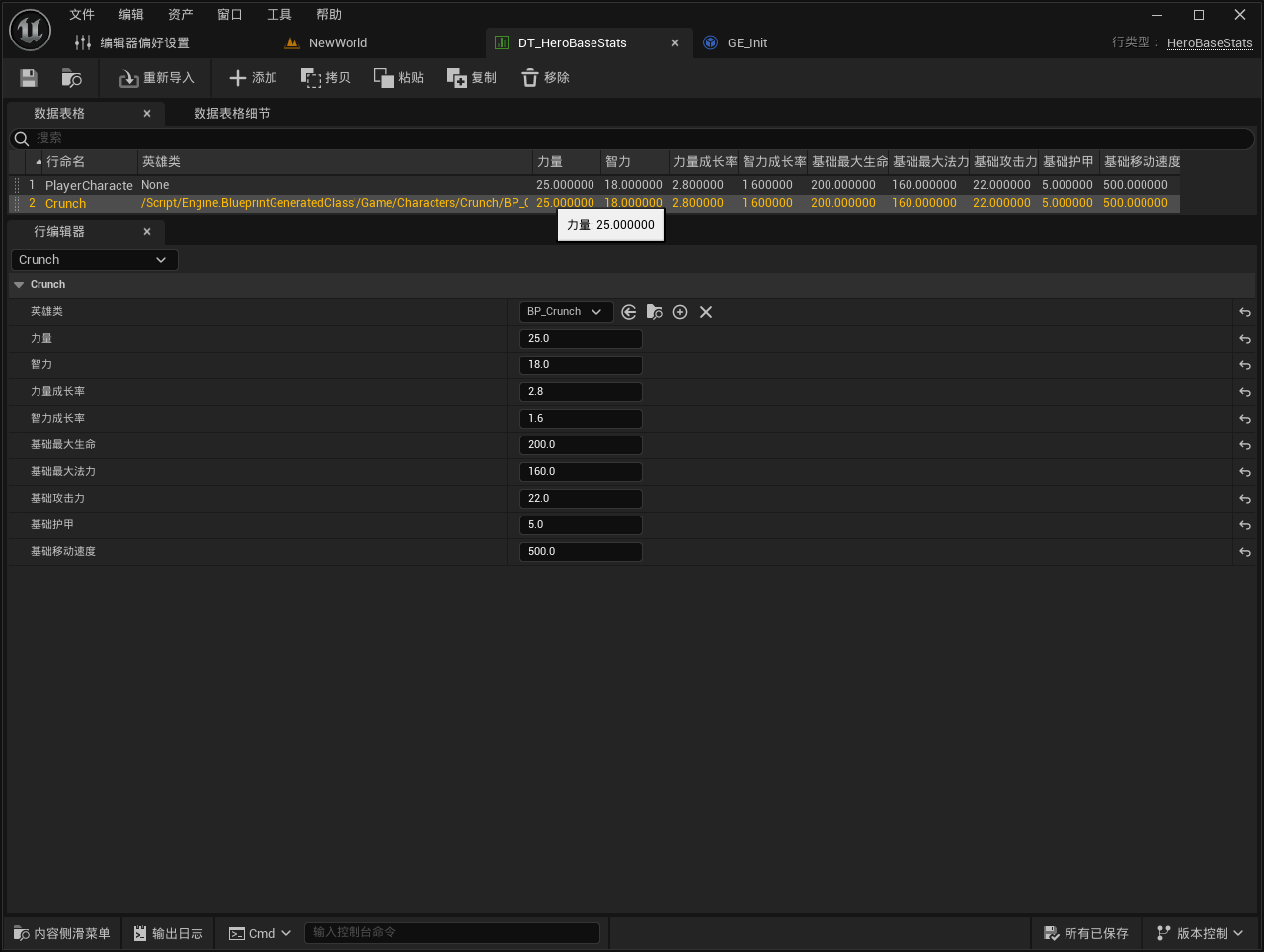
Task: Create new blueprint plus icon for 英雄类
Action: pyautogui.click(x=680, y=312)
